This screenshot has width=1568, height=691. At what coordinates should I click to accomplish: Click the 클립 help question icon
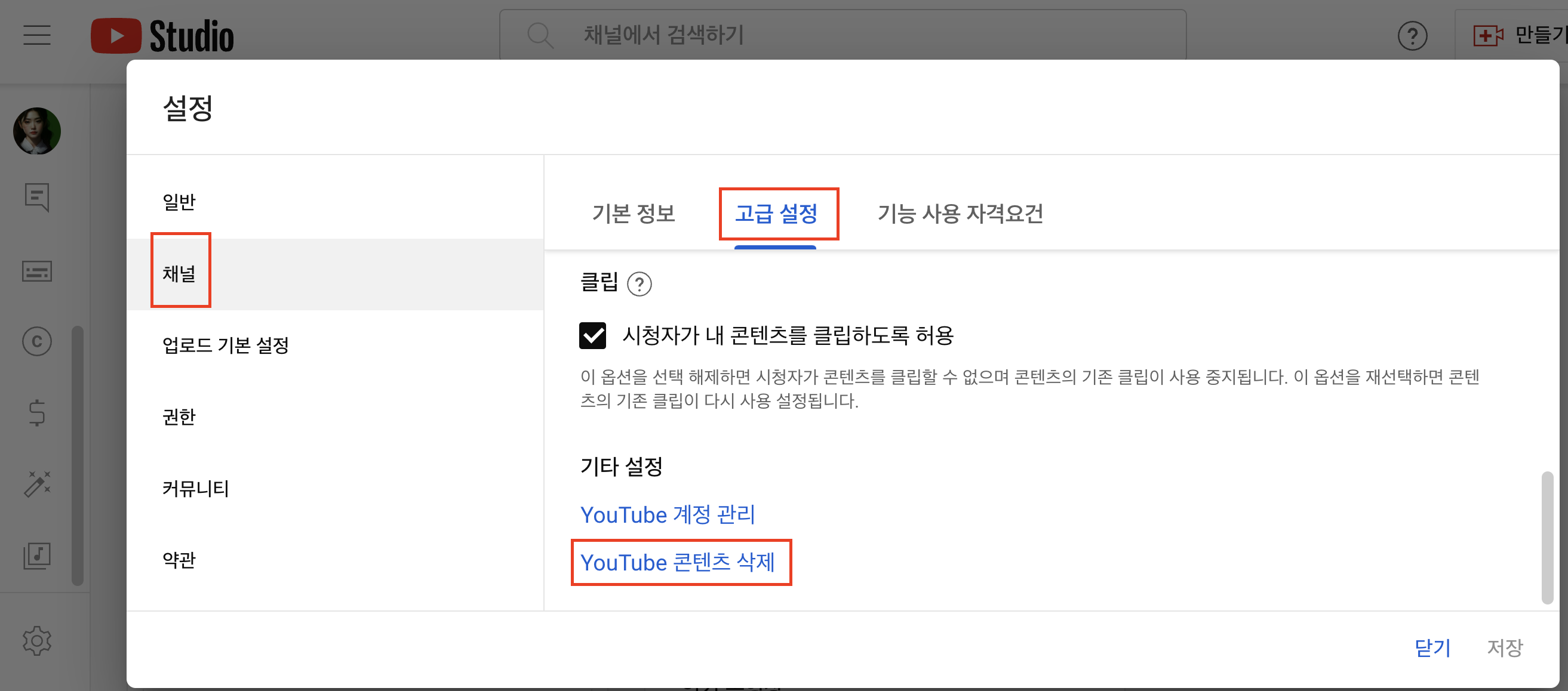(x=639, y=284)
